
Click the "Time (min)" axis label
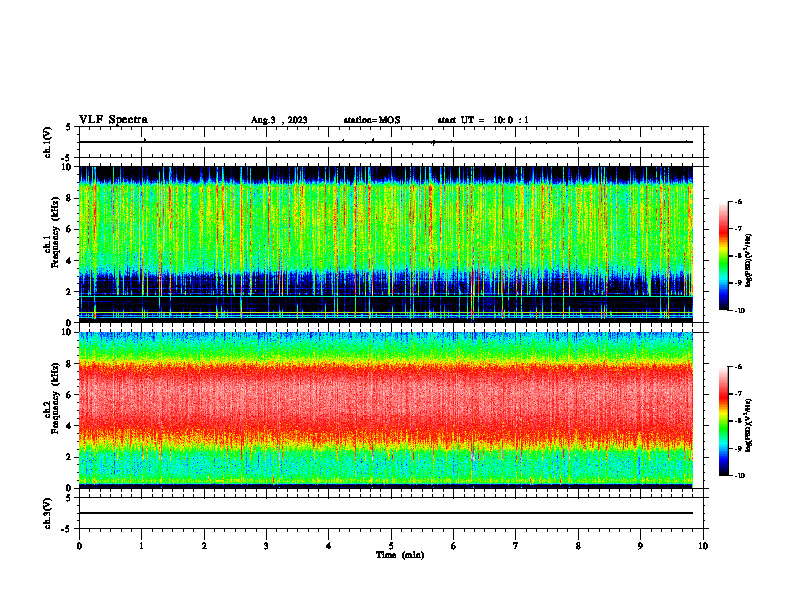point(400,555)
